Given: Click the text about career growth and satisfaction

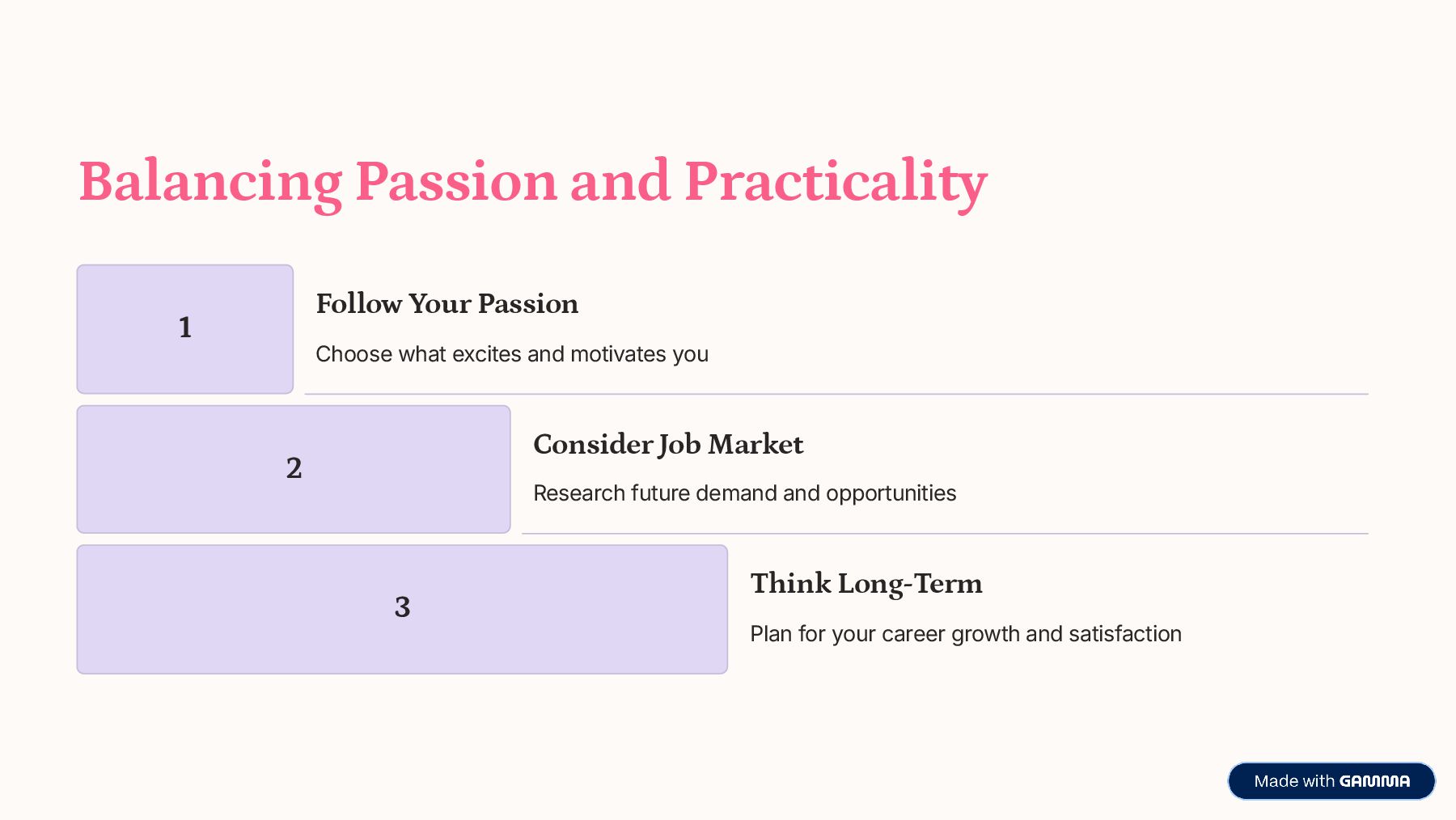Looking at the screenshot, I should (x=966, y=634).
